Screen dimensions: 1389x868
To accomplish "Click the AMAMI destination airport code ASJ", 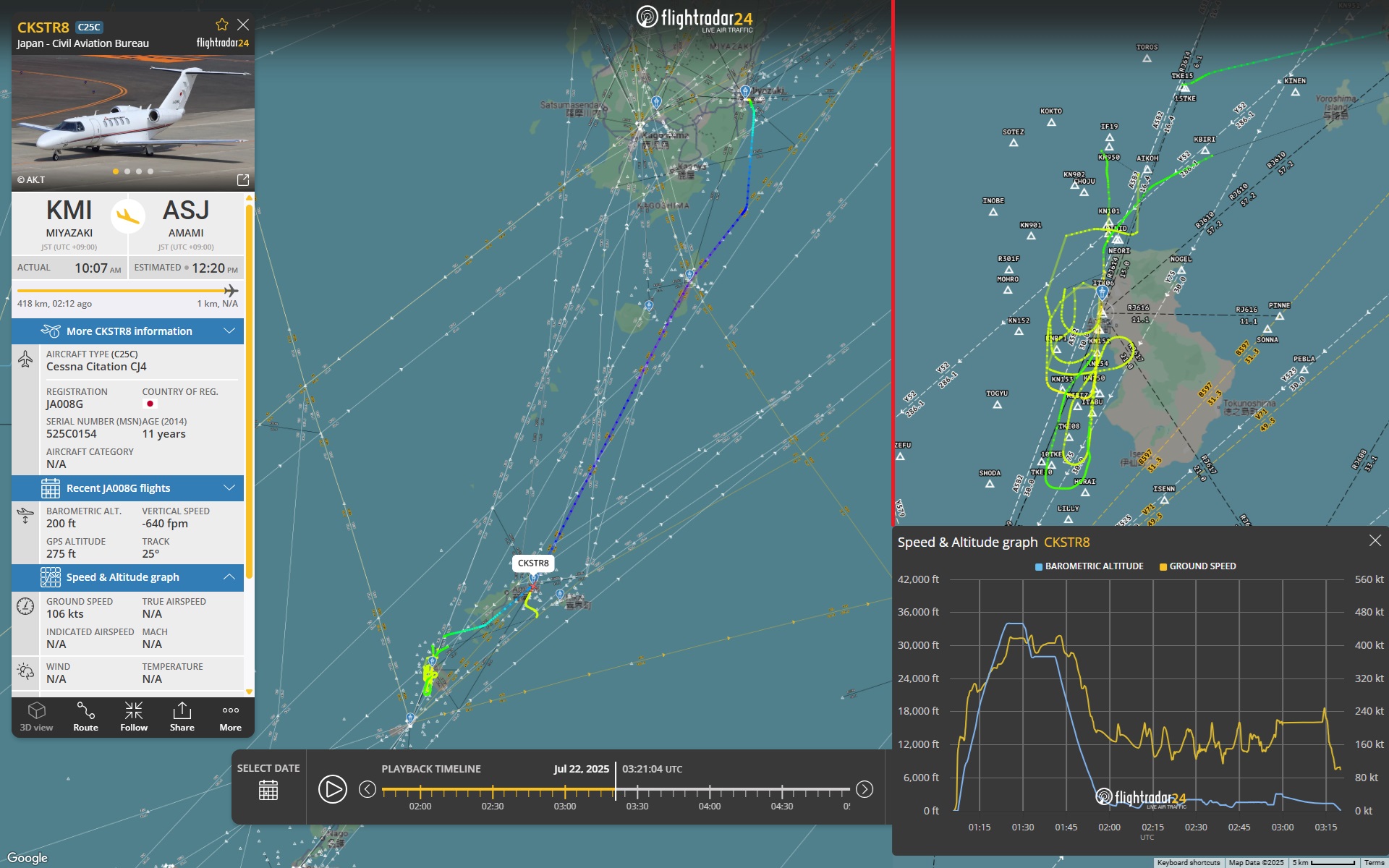I will tap(186, 210).
